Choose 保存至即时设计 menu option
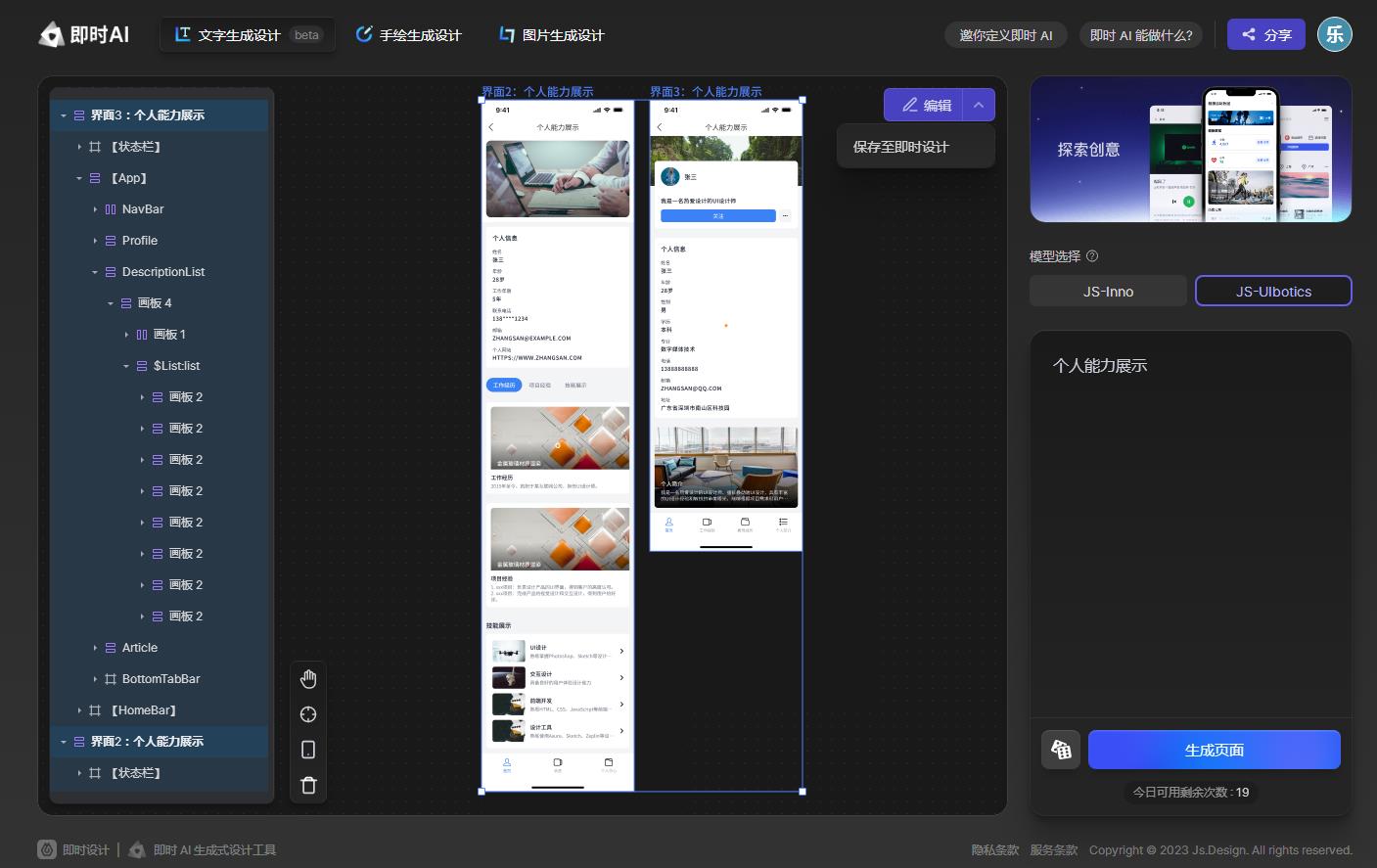 tap(900, 147)
